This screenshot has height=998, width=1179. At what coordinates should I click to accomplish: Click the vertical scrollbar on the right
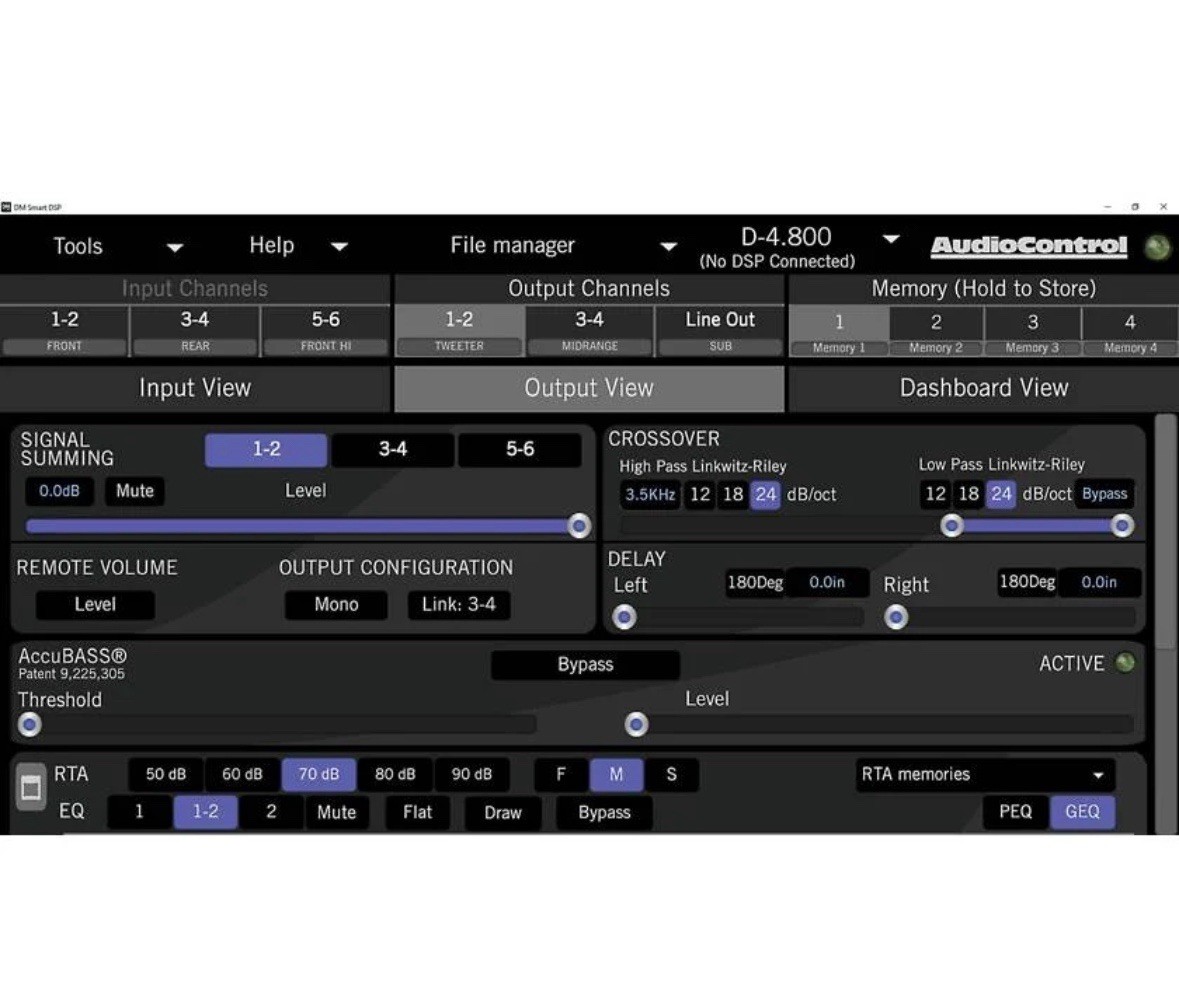tap(1166, 530)
